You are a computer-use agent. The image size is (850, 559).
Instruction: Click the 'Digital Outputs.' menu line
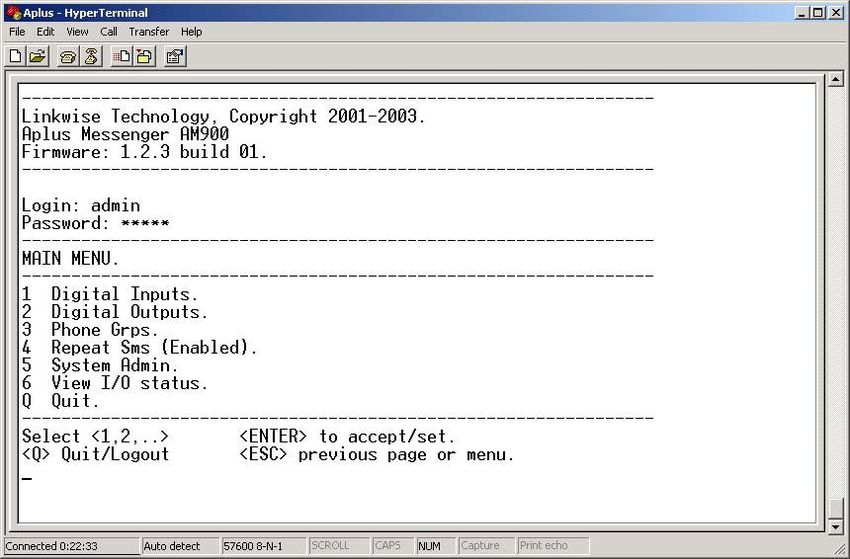click(x=115, y=312)
